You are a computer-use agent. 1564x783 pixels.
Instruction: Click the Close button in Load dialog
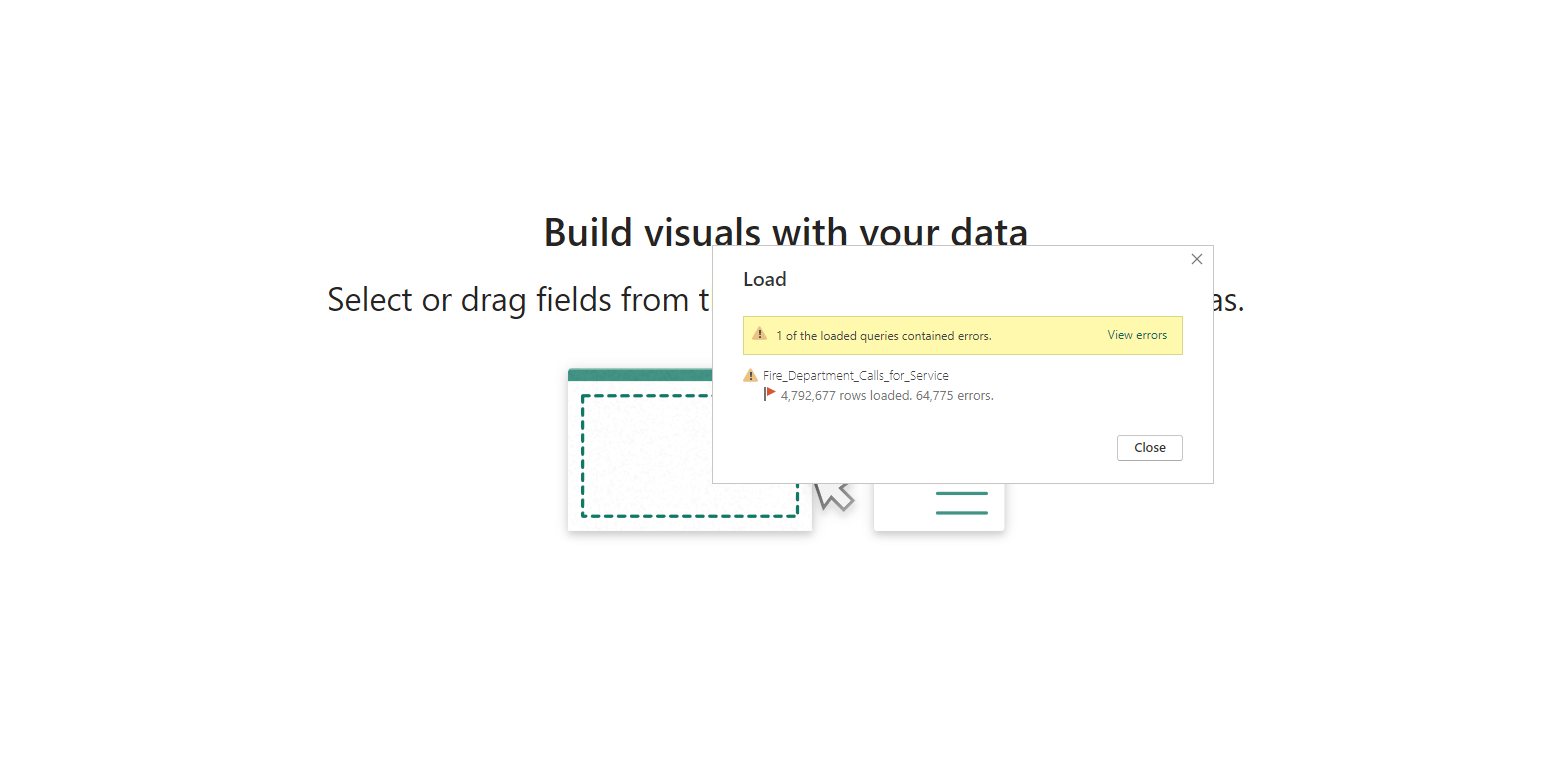[x=1150, y=448]
